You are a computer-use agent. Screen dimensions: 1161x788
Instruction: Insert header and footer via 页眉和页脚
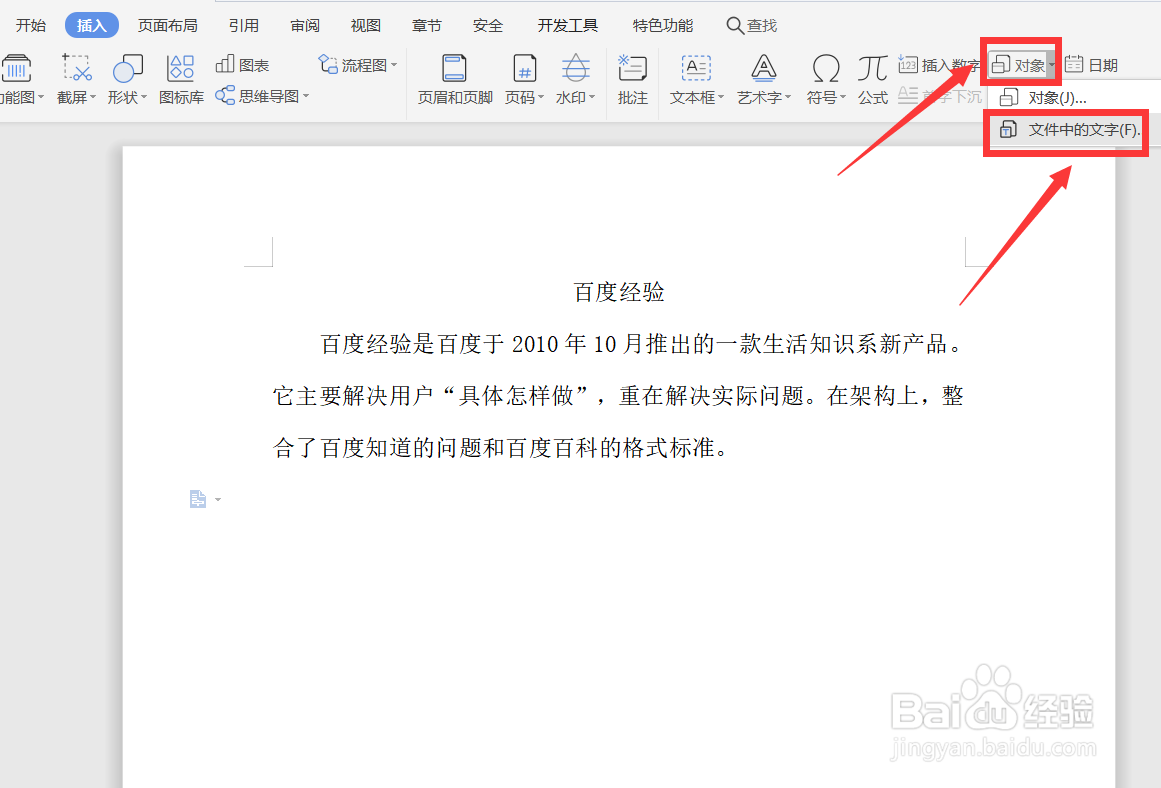(453, 79)
